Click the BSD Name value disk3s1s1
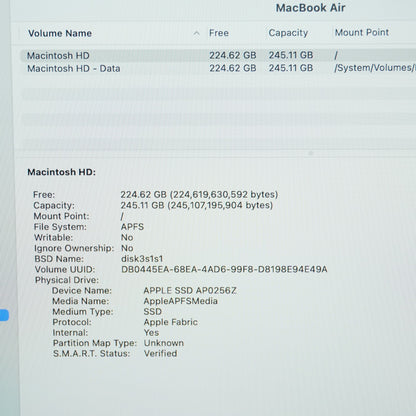The width and height of the screenshot is (416, 416). tap(142, 259)
